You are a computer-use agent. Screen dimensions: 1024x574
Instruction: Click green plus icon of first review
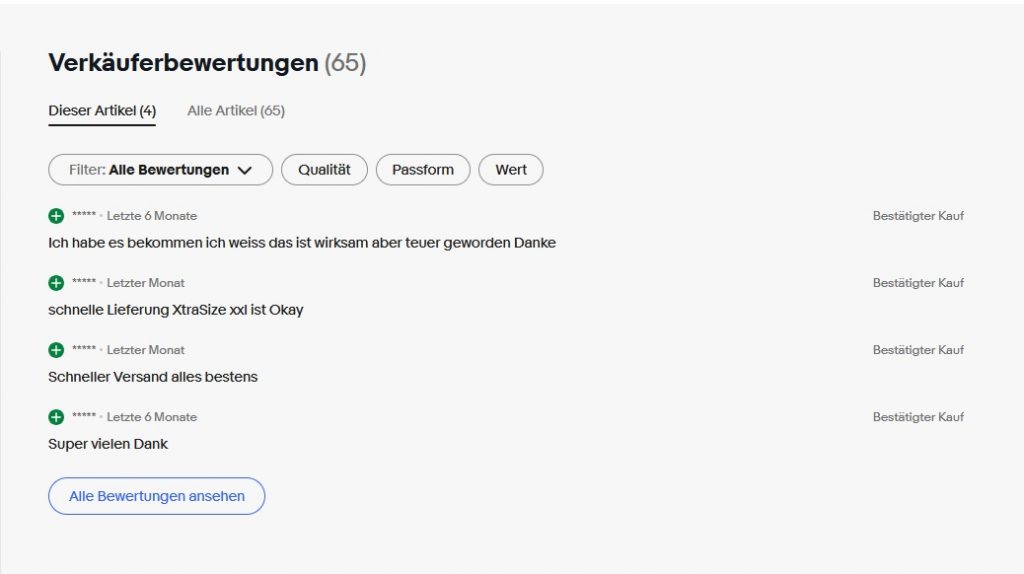pyautogui.click(x=56, y=216)
